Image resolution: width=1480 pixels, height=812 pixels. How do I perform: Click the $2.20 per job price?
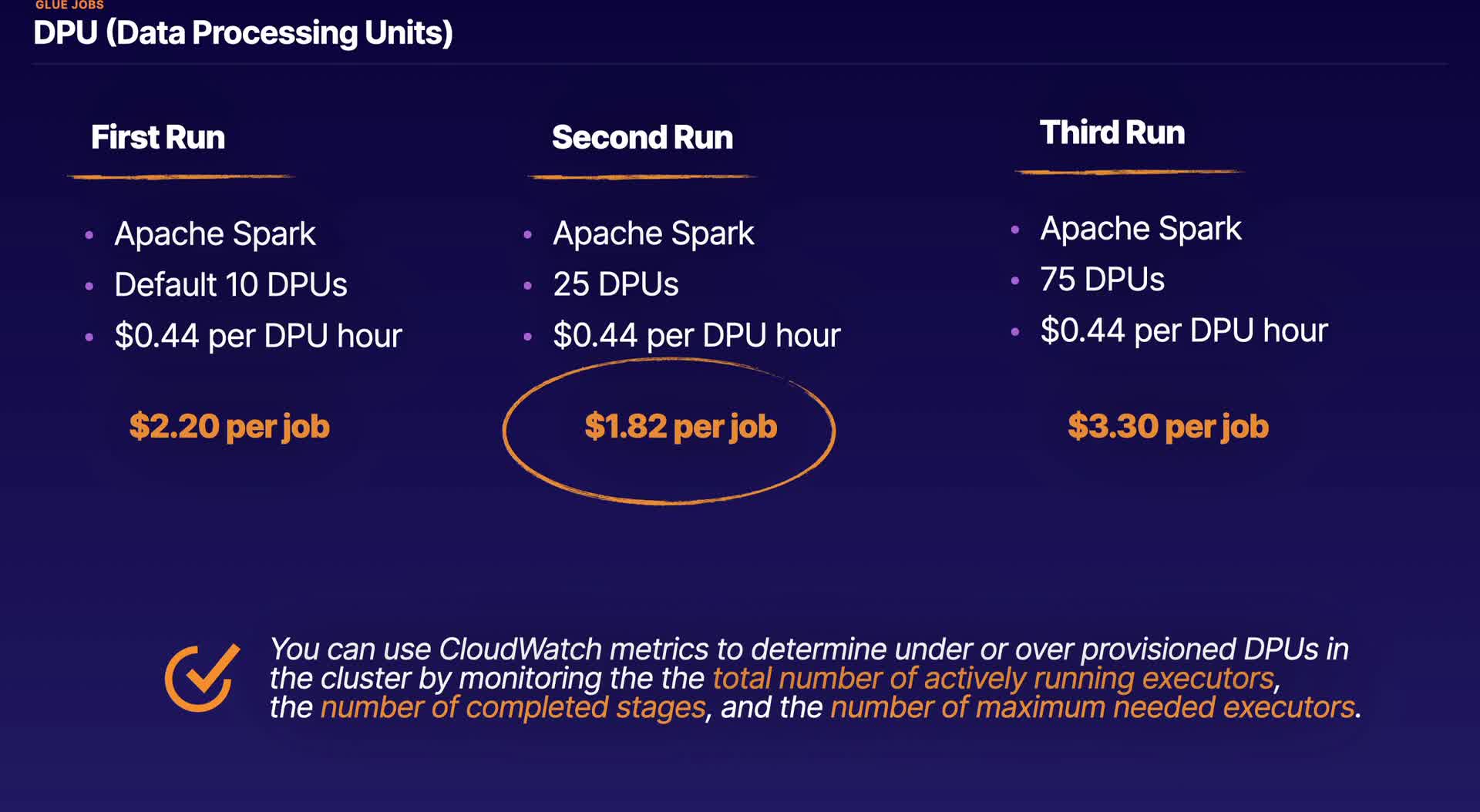(229, 426)
